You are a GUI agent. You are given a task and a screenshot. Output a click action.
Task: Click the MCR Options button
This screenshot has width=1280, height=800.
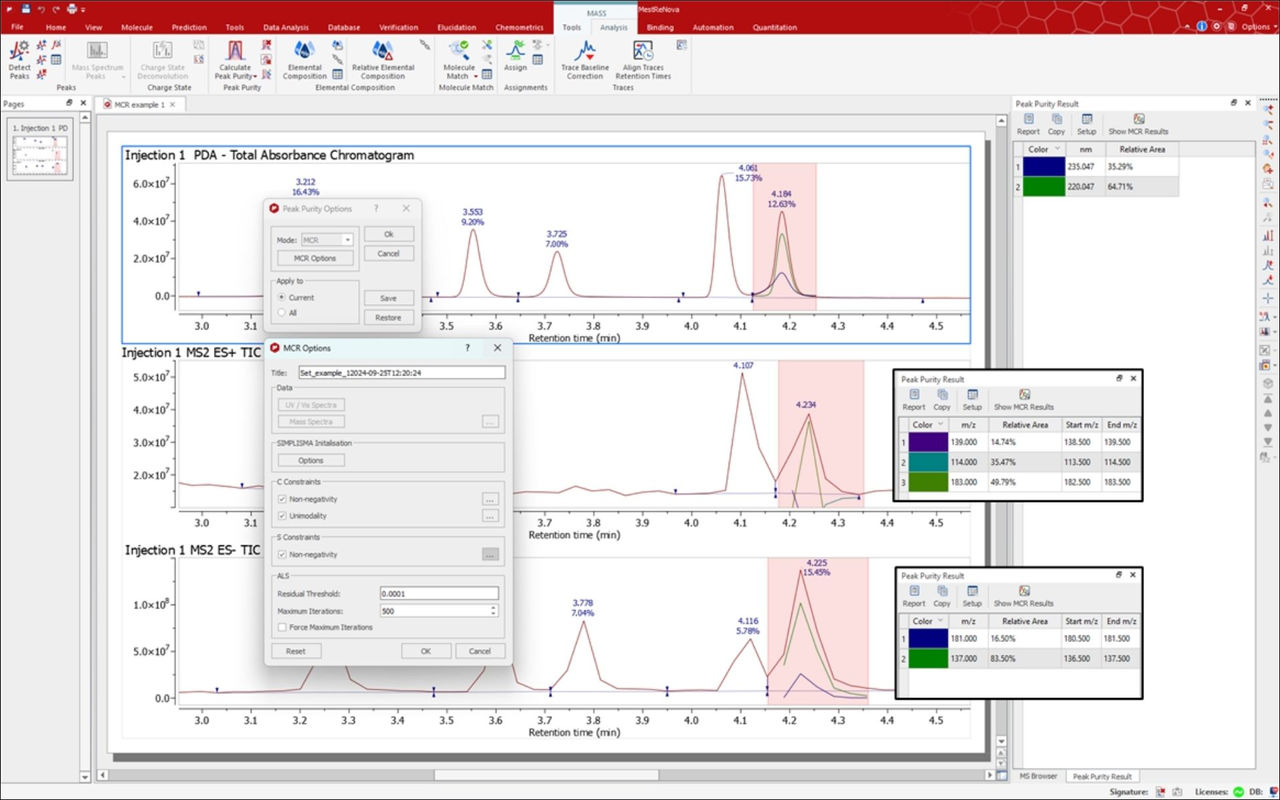pyautogui.click(x=316, y=258)
